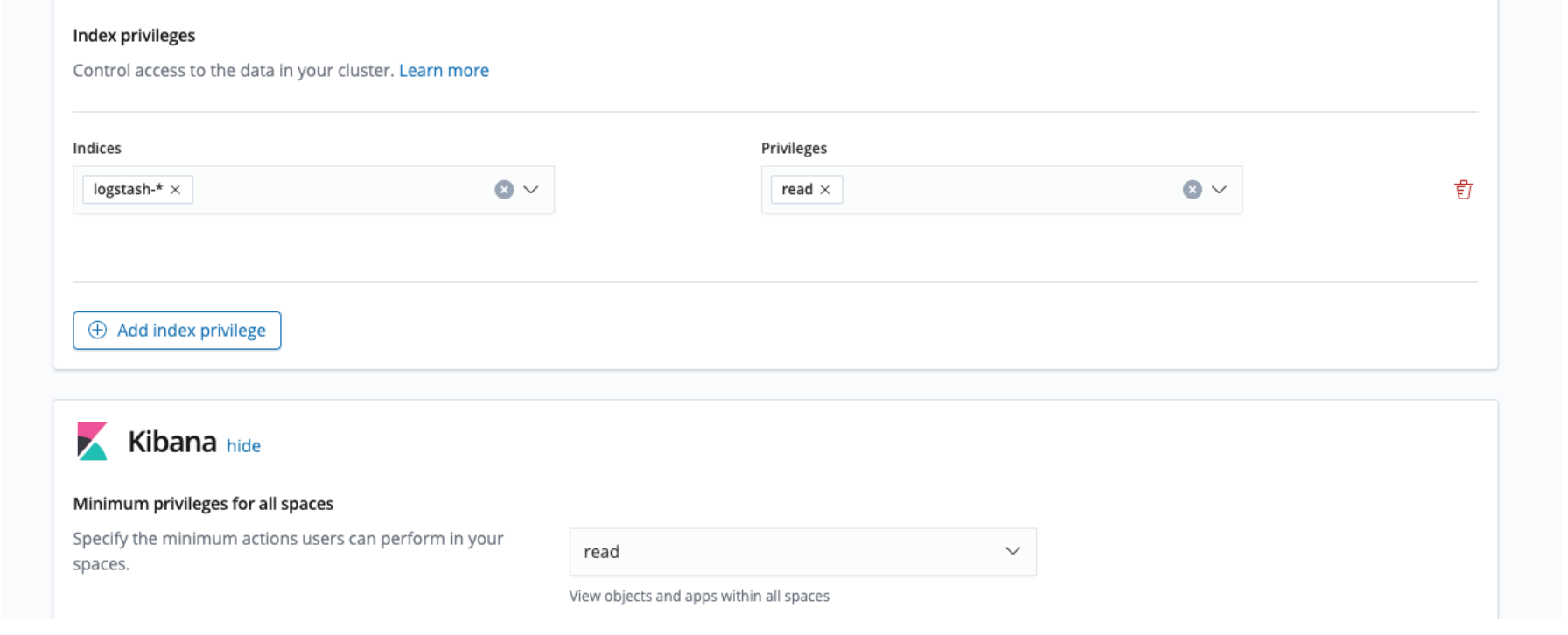1568x635 pixels.
Task: Click the Kibana section heading text
Action: pyautogui.click(x=172, y=442)
